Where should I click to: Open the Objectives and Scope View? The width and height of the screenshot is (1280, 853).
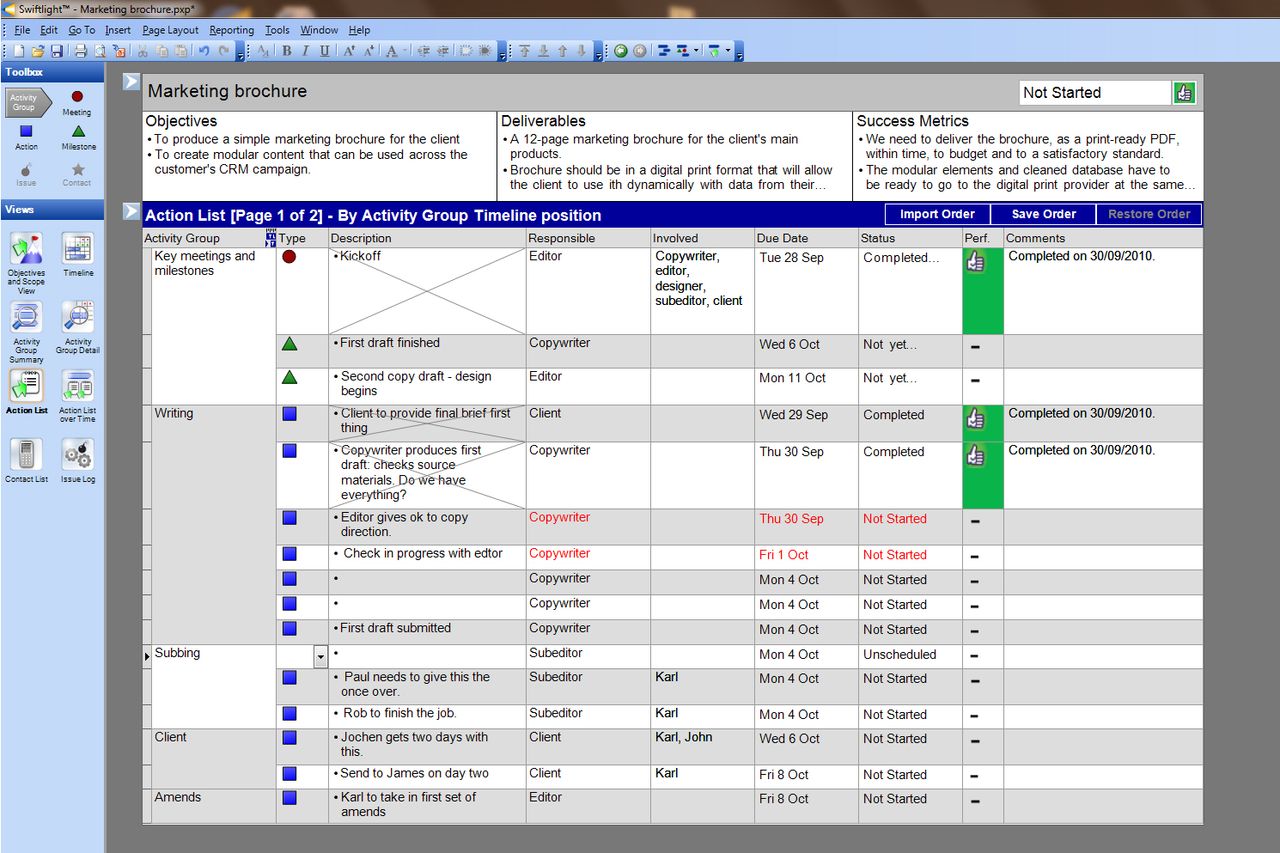coord(26,263)
